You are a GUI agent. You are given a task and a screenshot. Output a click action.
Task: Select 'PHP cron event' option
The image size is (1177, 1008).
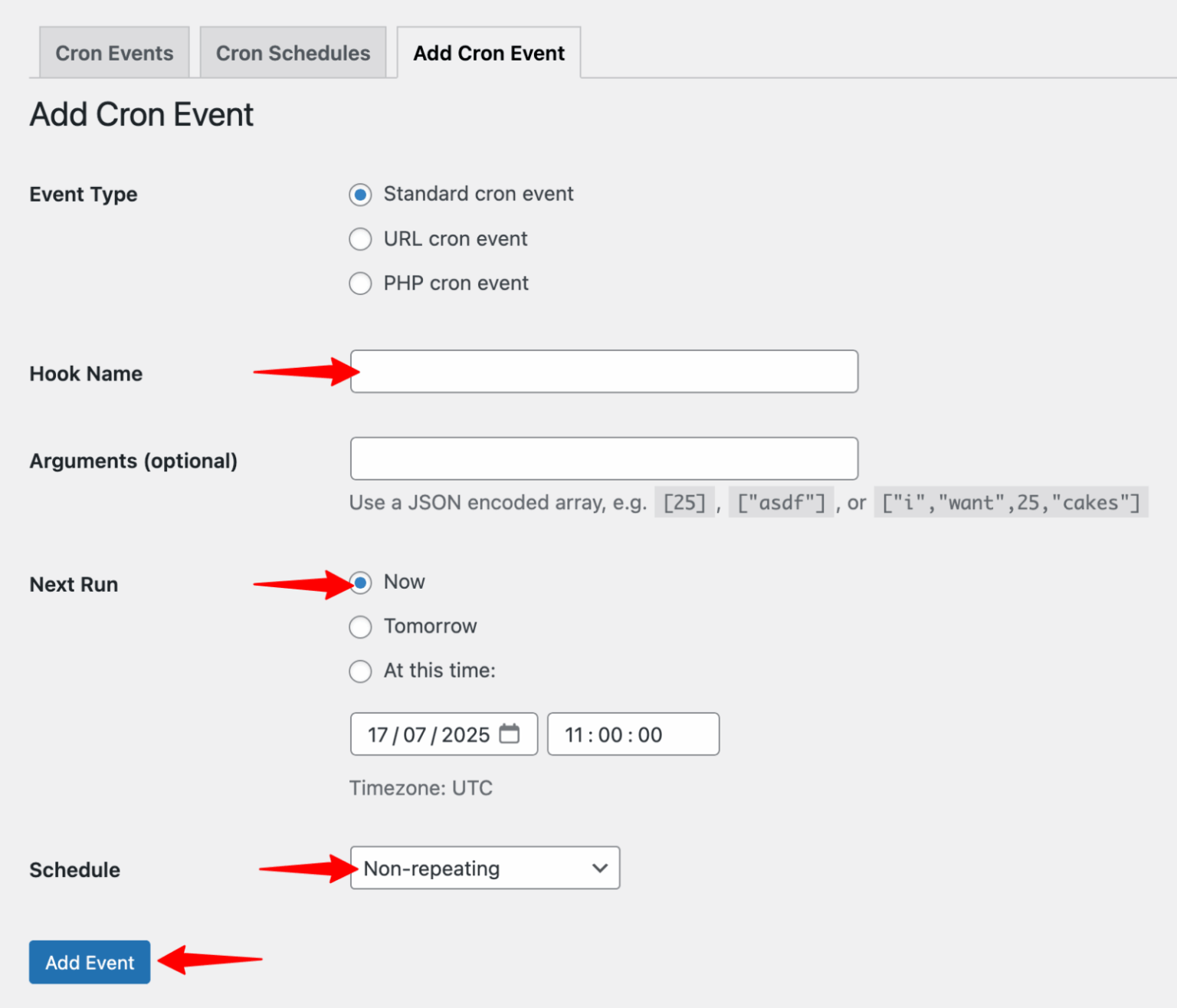pyautogui.click(x=360, y=283)
